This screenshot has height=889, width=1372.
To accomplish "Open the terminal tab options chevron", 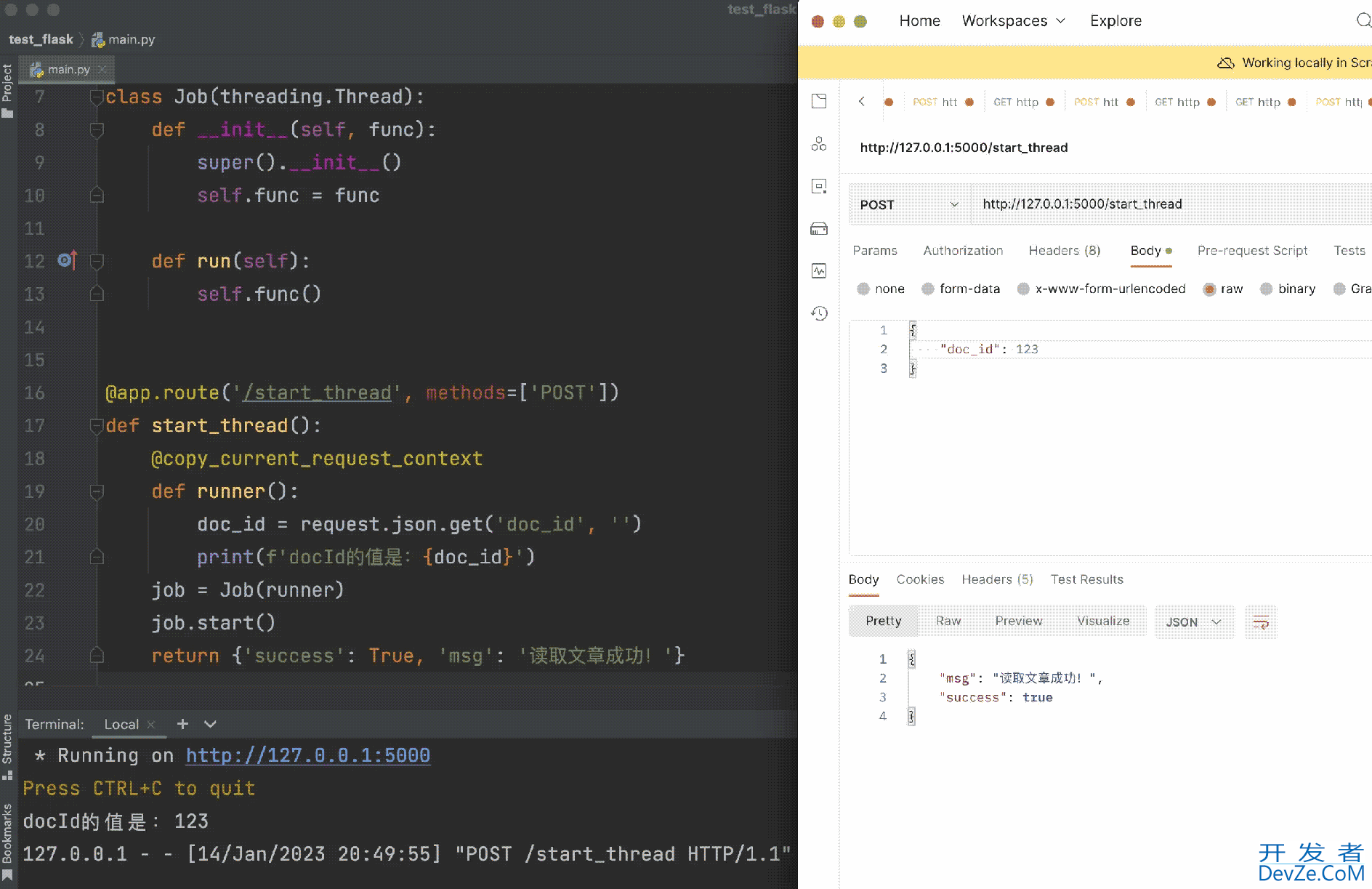I will (x=210, y=724).
